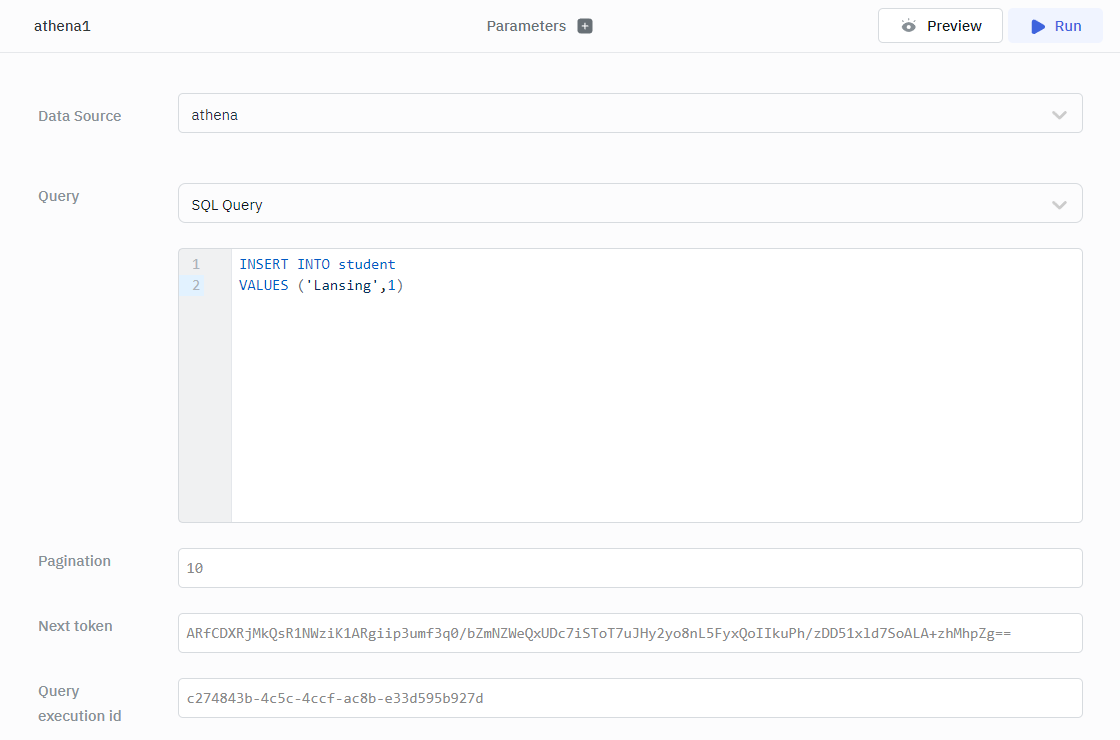Click the 'Lansing' string in the query
The image size is (1120, 740).
[343, 286]
